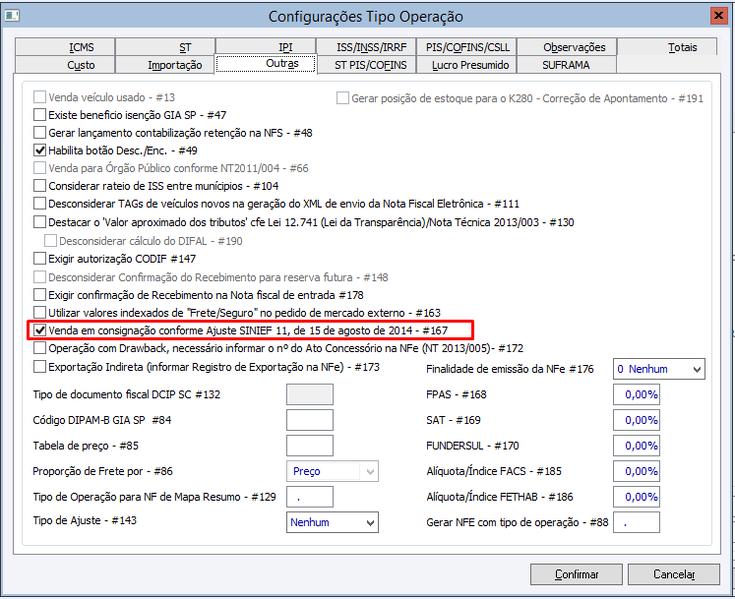Open the ST PIS/COFINS tab
Viewport: 735px width, 599px height.
point(366,65)
